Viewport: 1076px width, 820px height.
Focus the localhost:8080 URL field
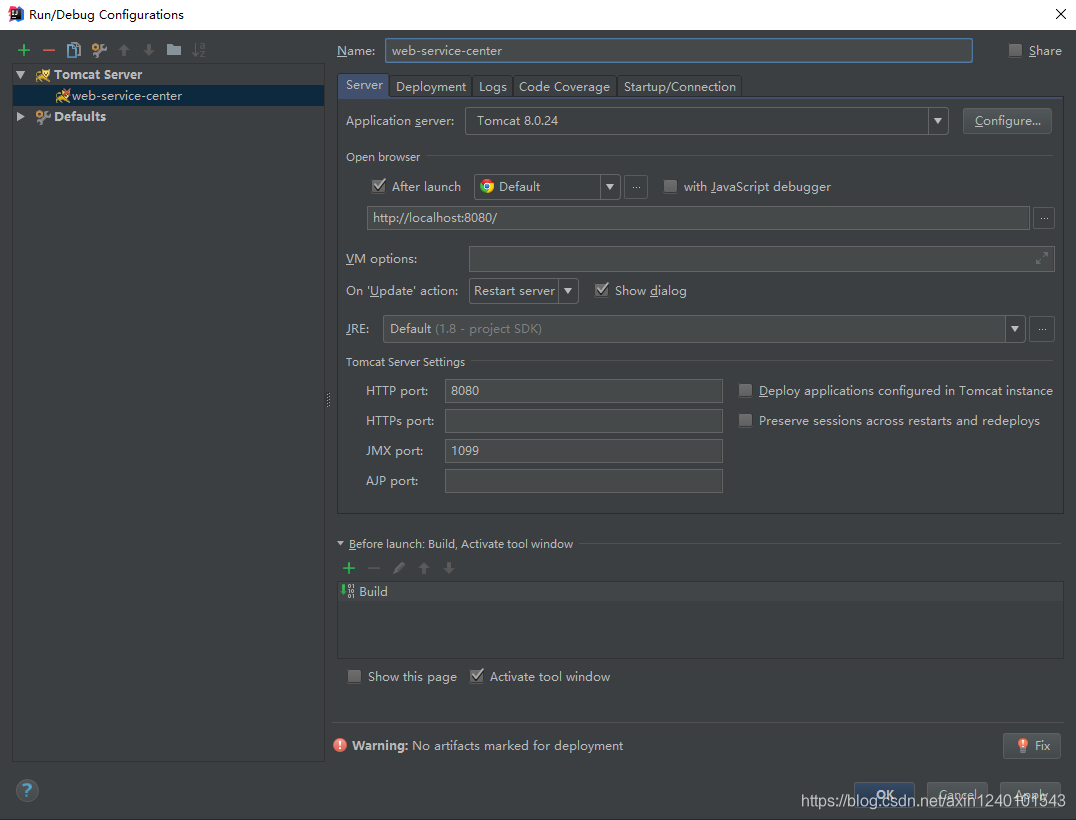click(698, 218)
